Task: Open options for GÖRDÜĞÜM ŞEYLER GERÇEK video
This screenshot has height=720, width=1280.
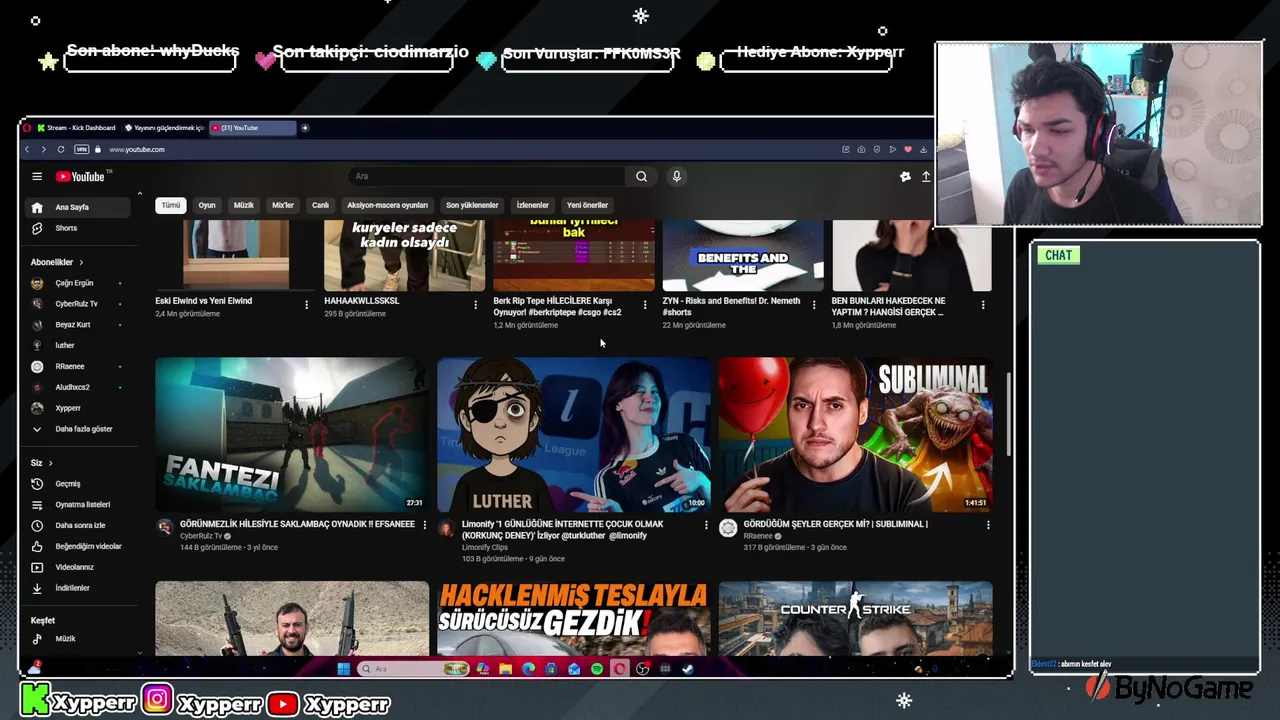Action: [x=988, y=525]
